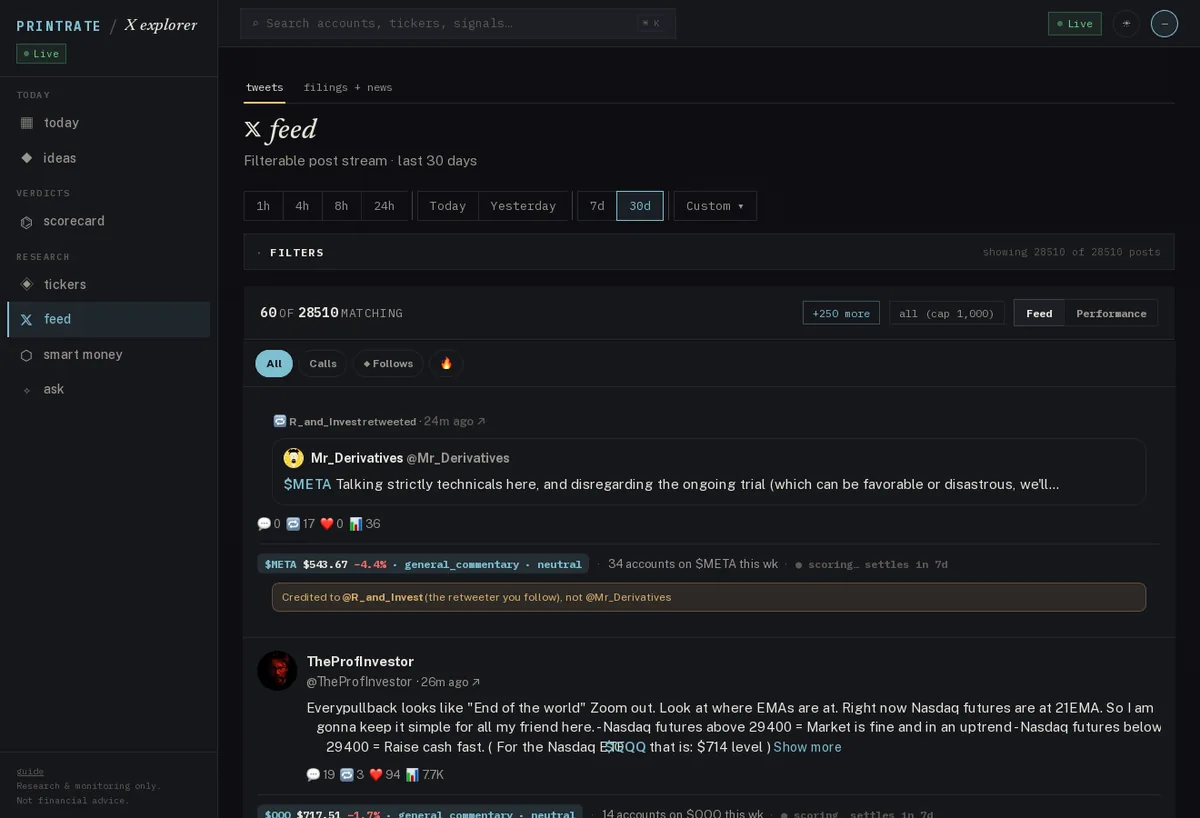Click the heart icon showing 94
This screenshot has width=1200, height=818.
(x=376, y=775)
